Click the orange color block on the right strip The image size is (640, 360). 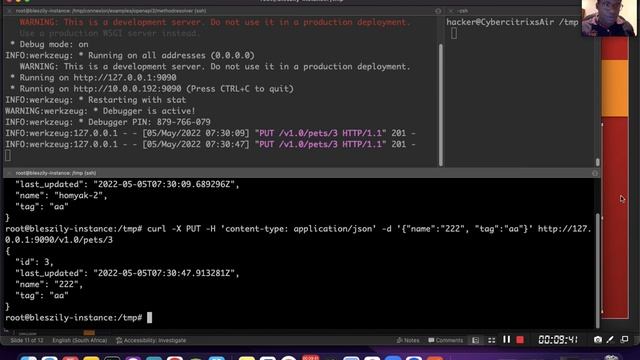click(615, 89)
